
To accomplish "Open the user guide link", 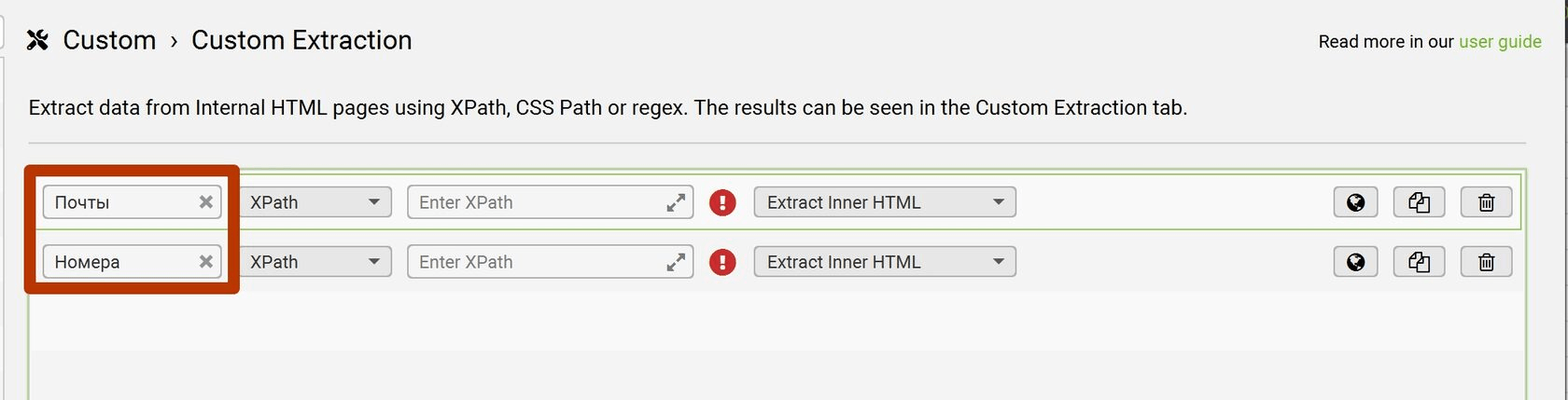I will point(1500,42).
